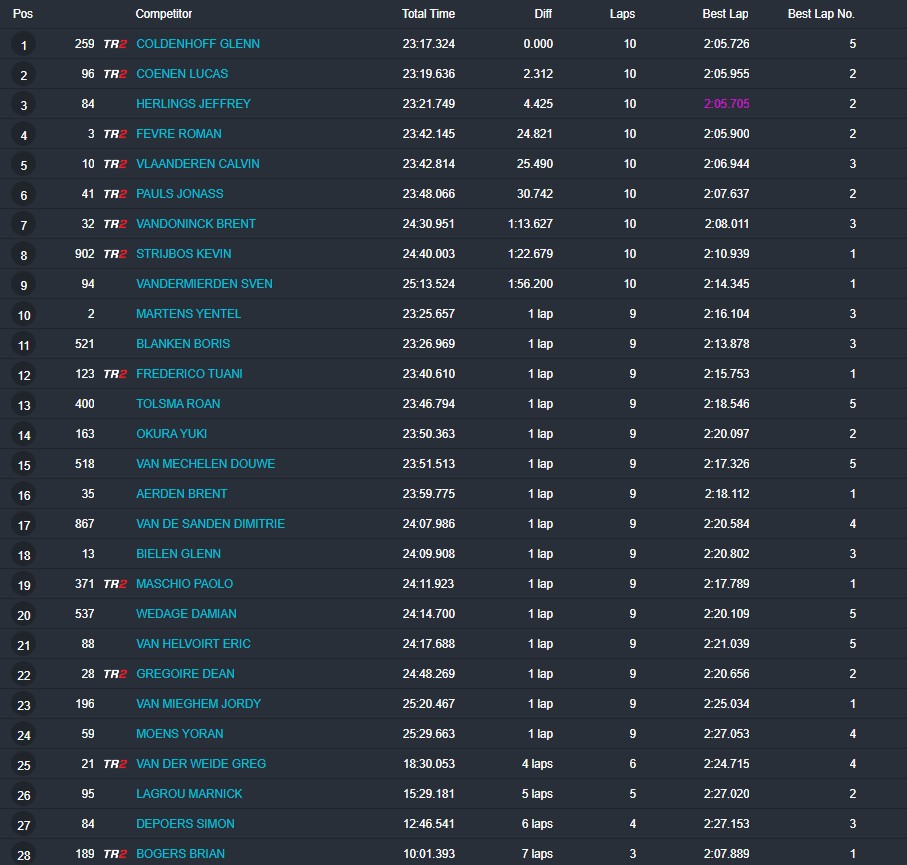This screenshot has height=865, width=907.
Task: Click the TR2 logo next to Fevre Roman
Action: [x=115, y=134]
